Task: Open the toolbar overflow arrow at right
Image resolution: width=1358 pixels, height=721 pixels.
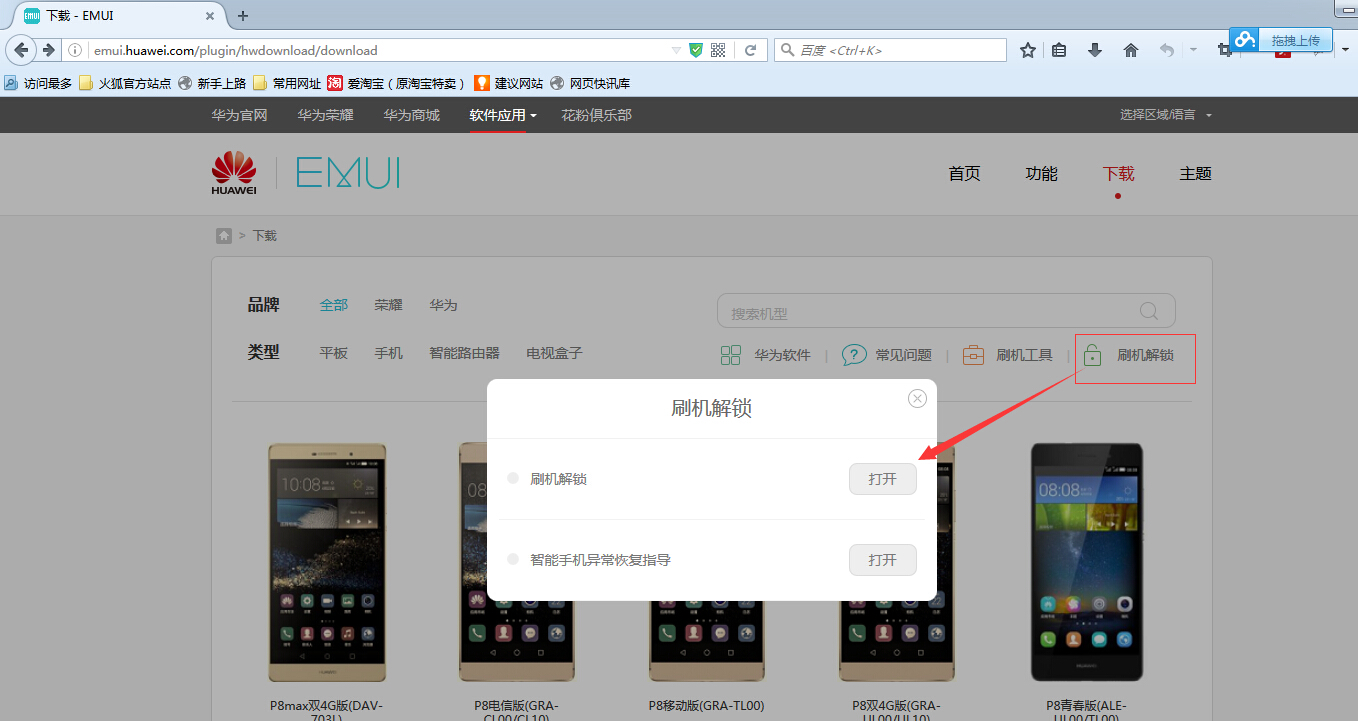Action: tap(1346, 50)
